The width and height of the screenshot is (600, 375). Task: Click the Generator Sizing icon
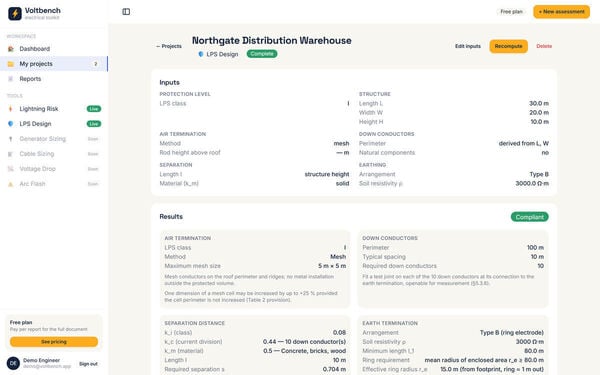click(x=11, y=139)
